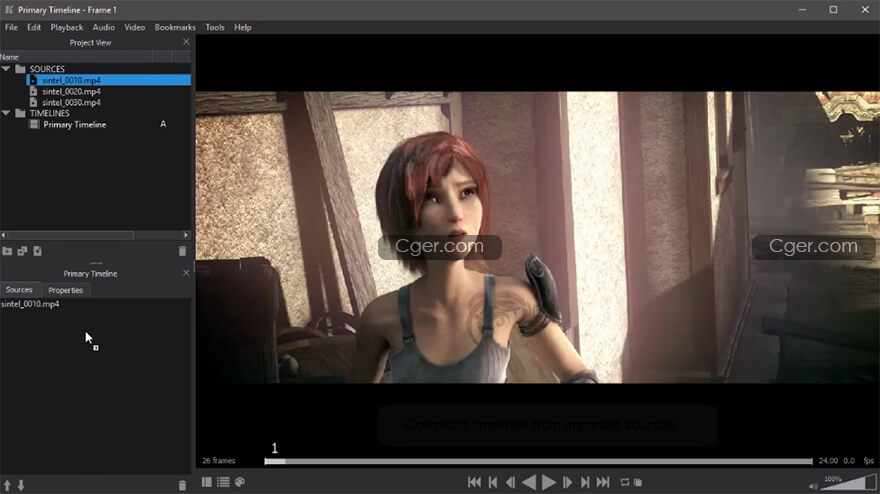The height and width of the screenshot is (494, 880).
Task: Open the Audio menu
Action: (x=103, y=27)
